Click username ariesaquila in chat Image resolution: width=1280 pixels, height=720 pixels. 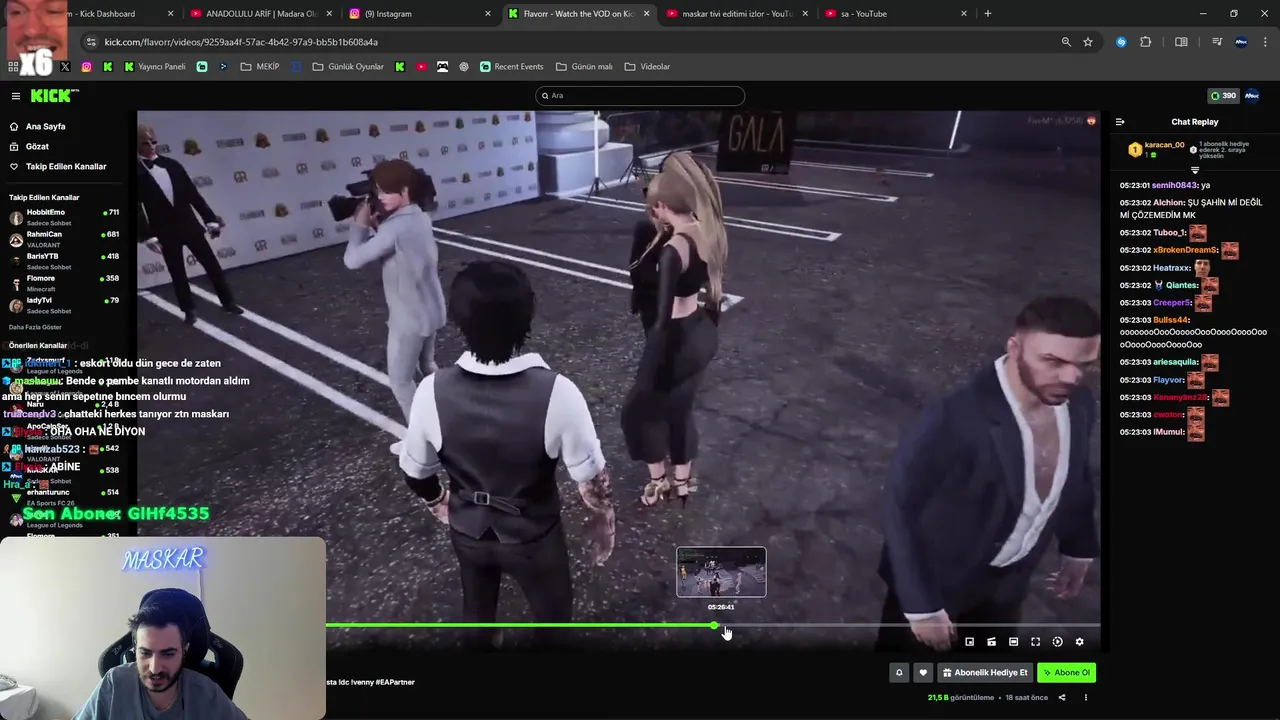click(x=1176, y=362)
